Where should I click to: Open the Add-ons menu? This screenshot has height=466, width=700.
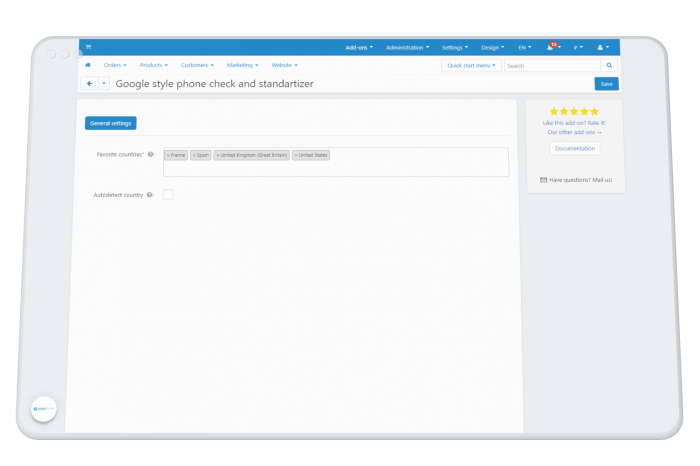359,47
